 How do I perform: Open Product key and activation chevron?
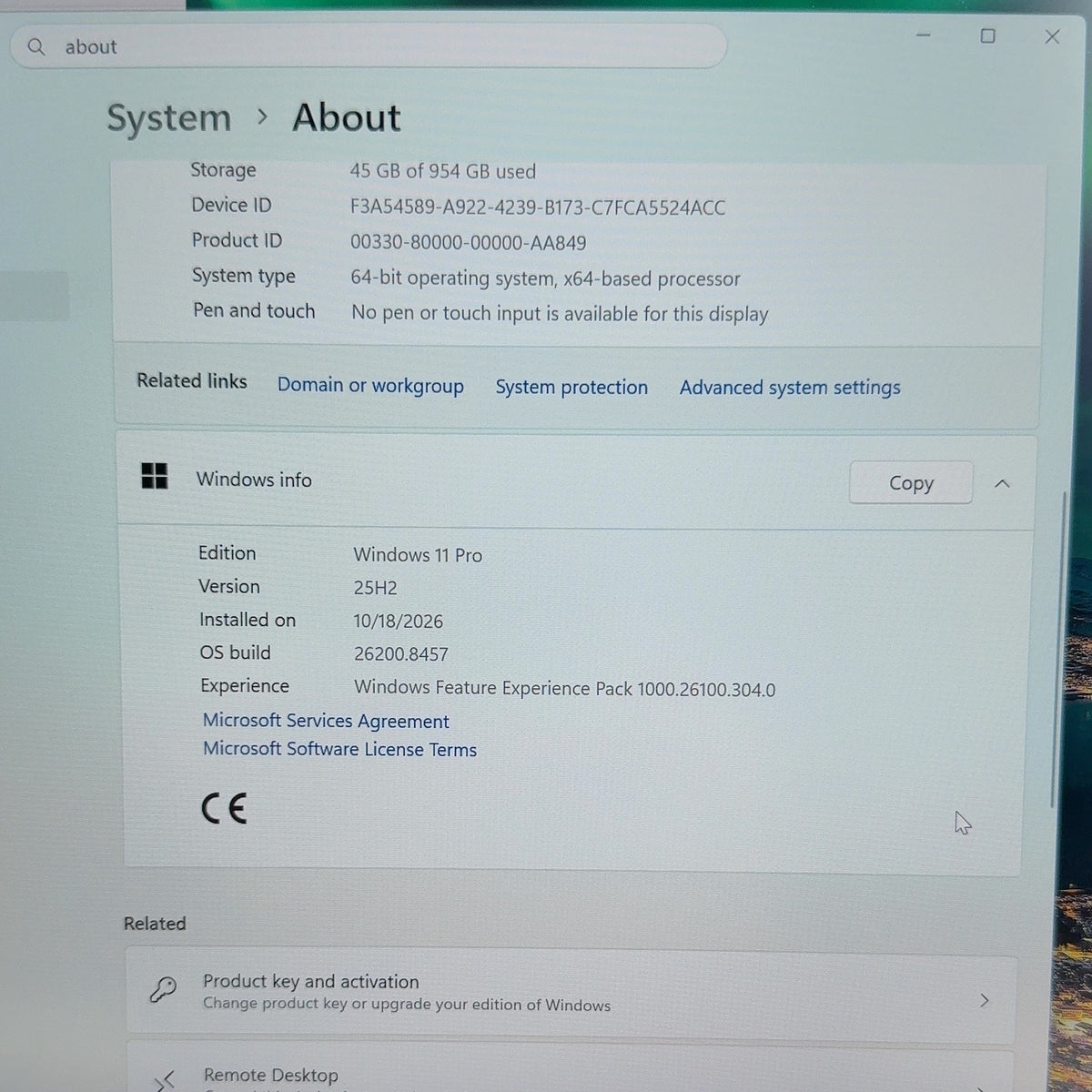point(984,1000)
